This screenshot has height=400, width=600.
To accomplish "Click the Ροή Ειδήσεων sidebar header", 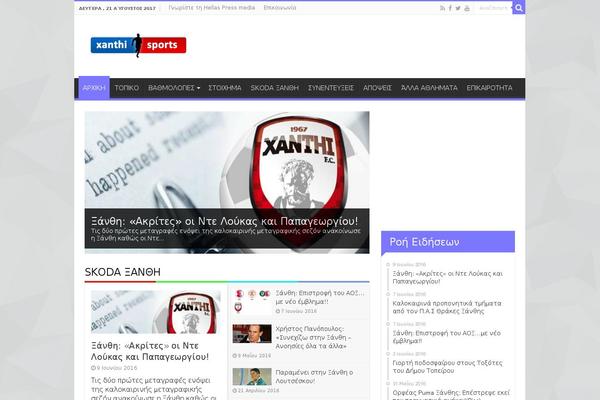I will pos(448,242).
